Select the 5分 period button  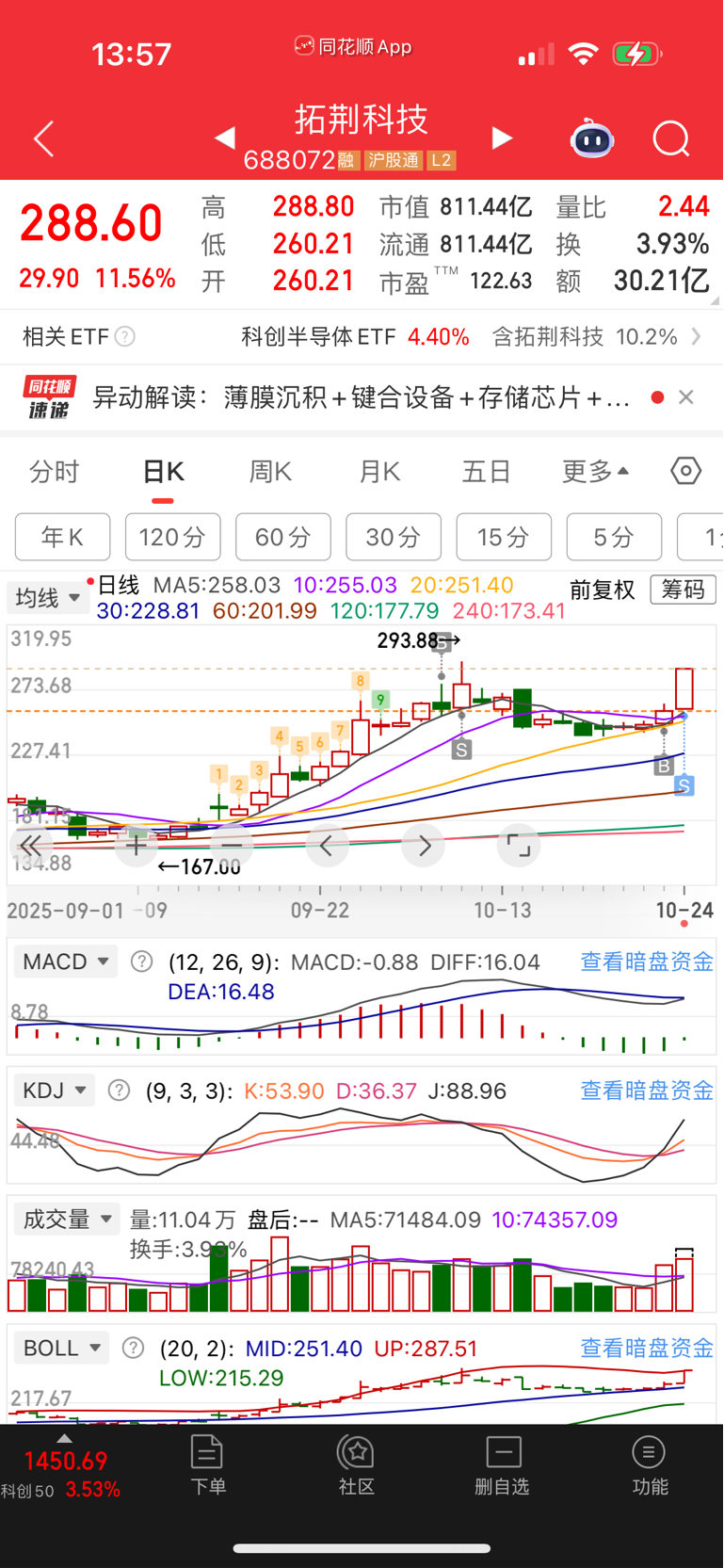click(614, 537)
